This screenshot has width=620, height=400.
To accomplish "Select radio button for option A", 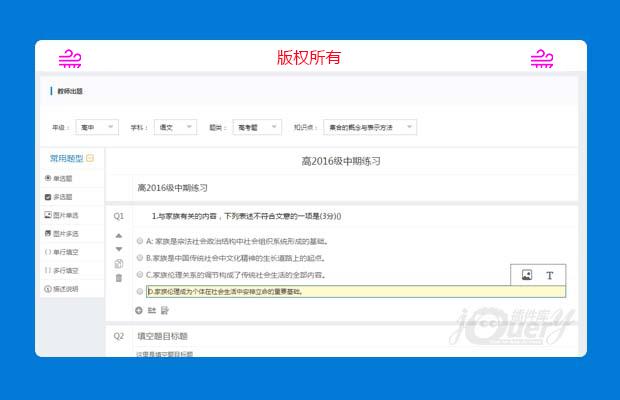I will 140,241.
